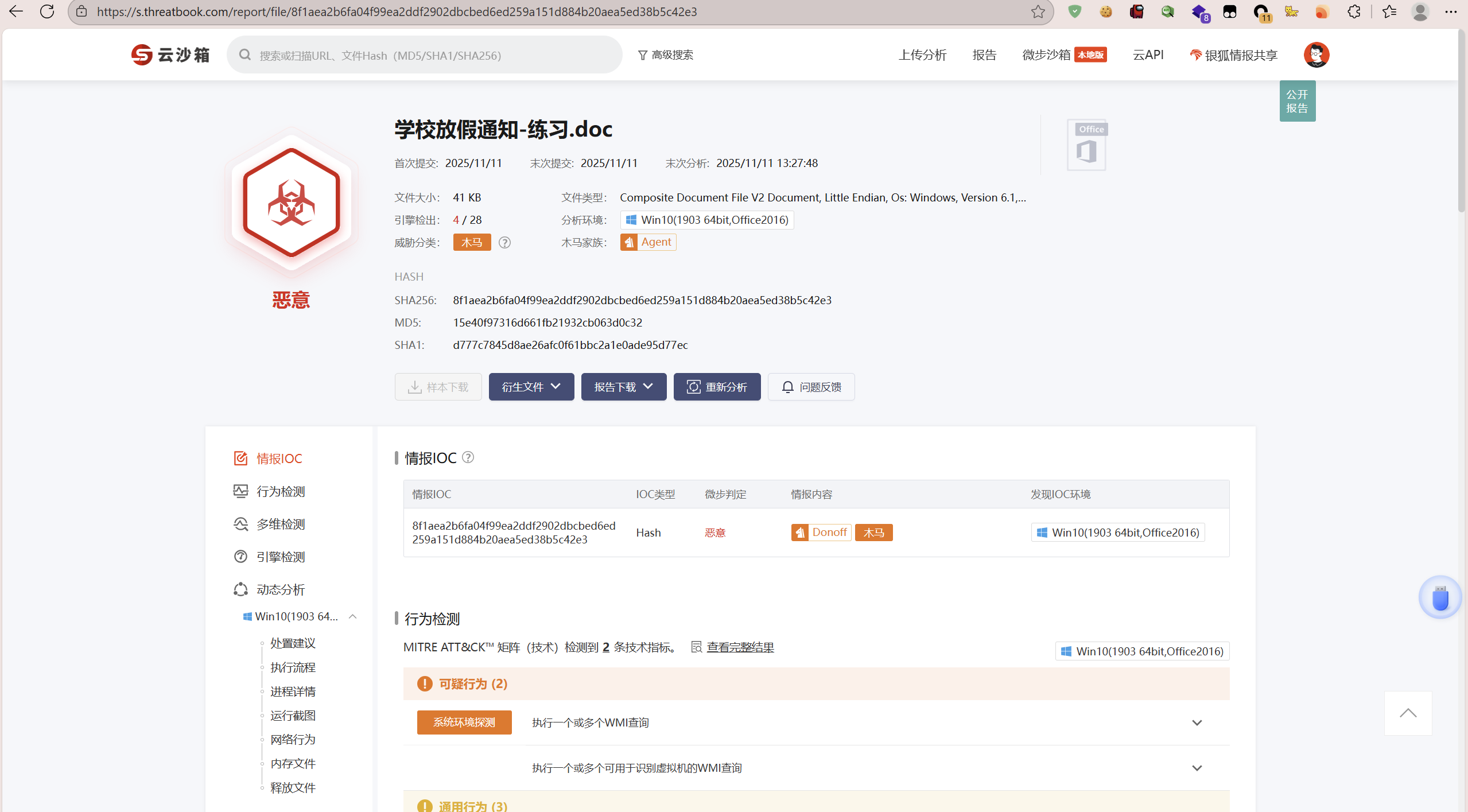The height and width of the screenshot is (812, 1468).
Task: Go to 内存文件 sidebar item
Action: (293, 763)
